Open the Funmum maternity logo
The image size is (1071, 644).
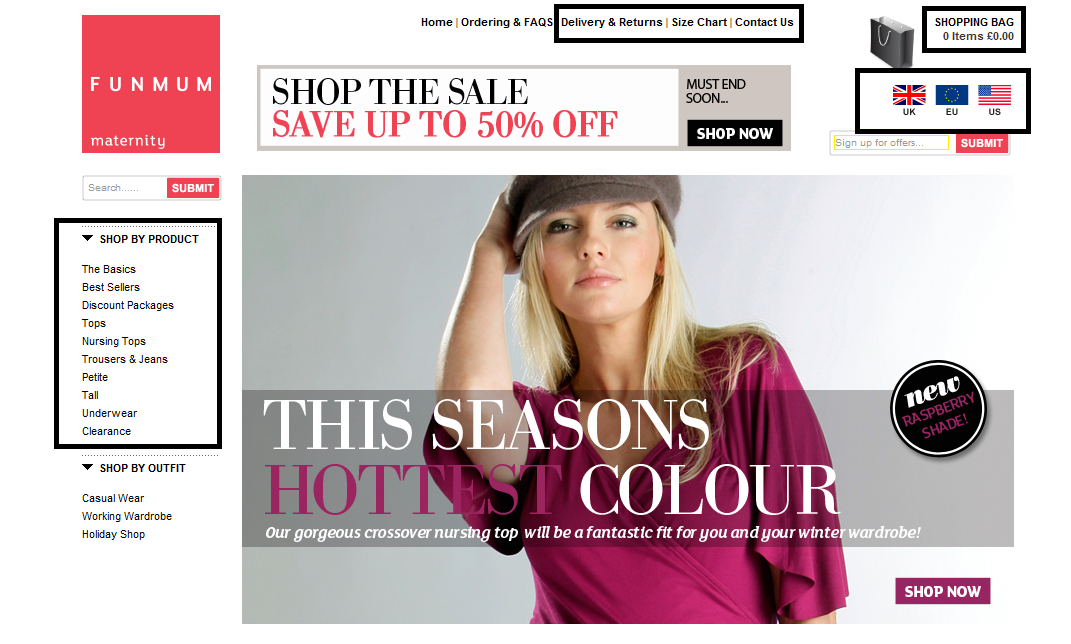[151, 84]
